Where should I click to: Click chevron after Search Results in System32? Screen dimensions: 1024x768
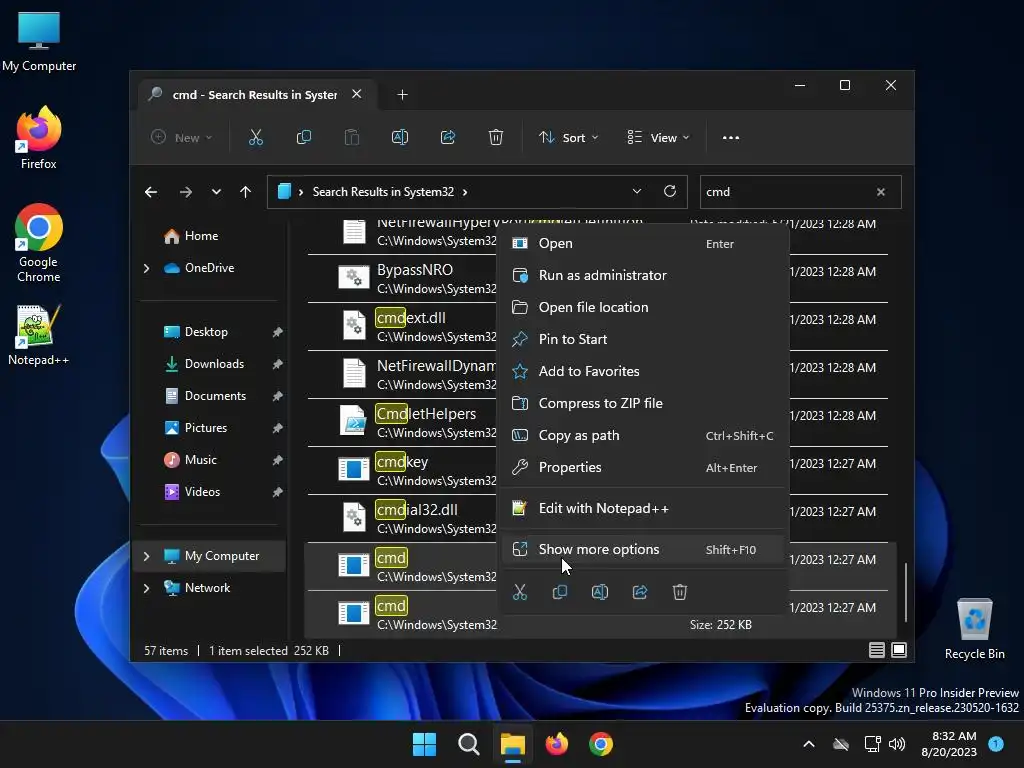[x=465, y=192]
